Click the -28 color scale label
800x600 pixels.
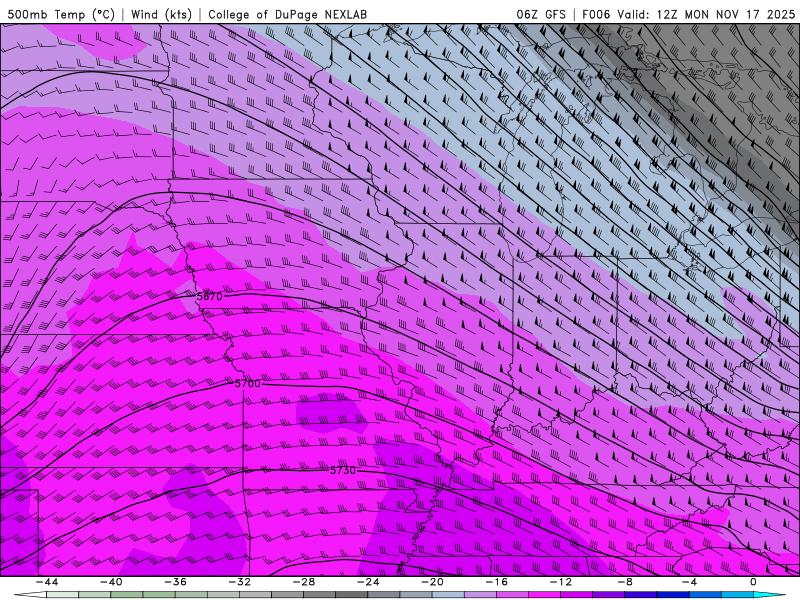tap(304, 582)
